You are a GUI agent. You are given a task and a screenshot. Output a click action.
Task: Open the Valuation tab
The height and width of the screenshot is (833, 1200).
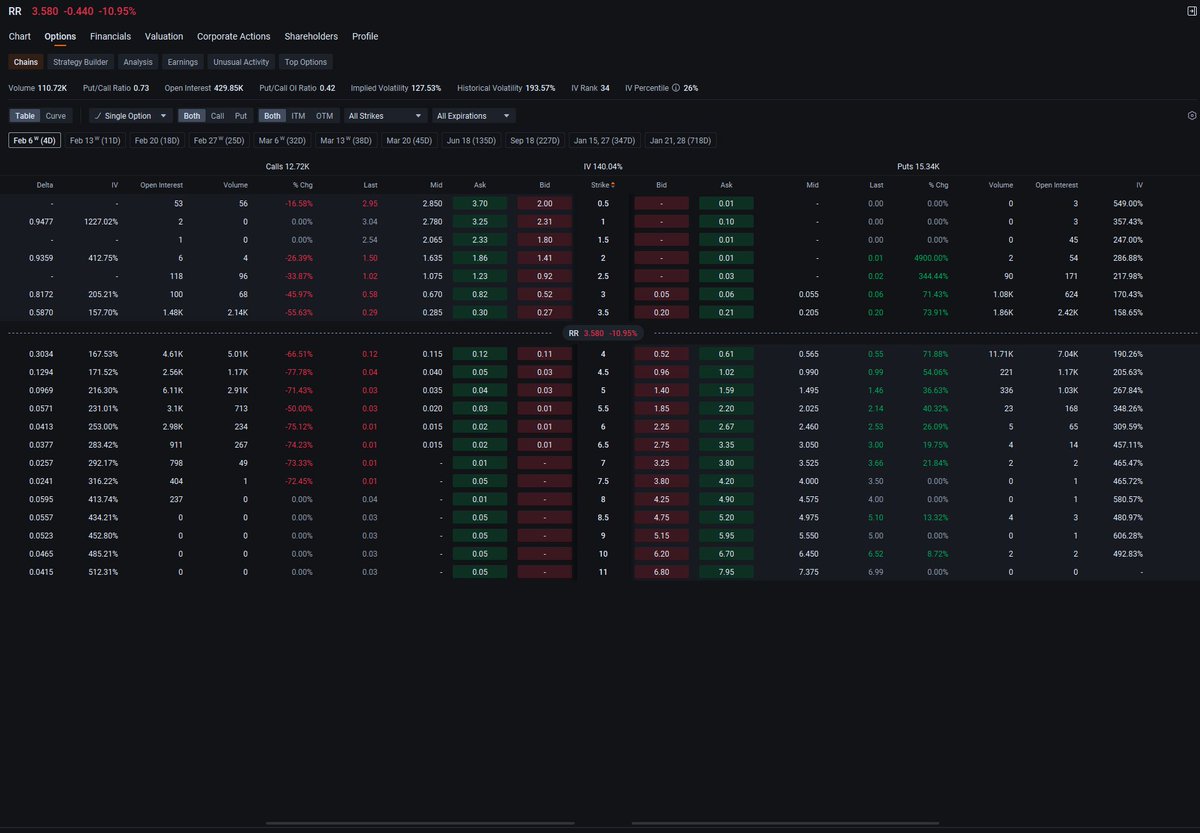(164, 36)
